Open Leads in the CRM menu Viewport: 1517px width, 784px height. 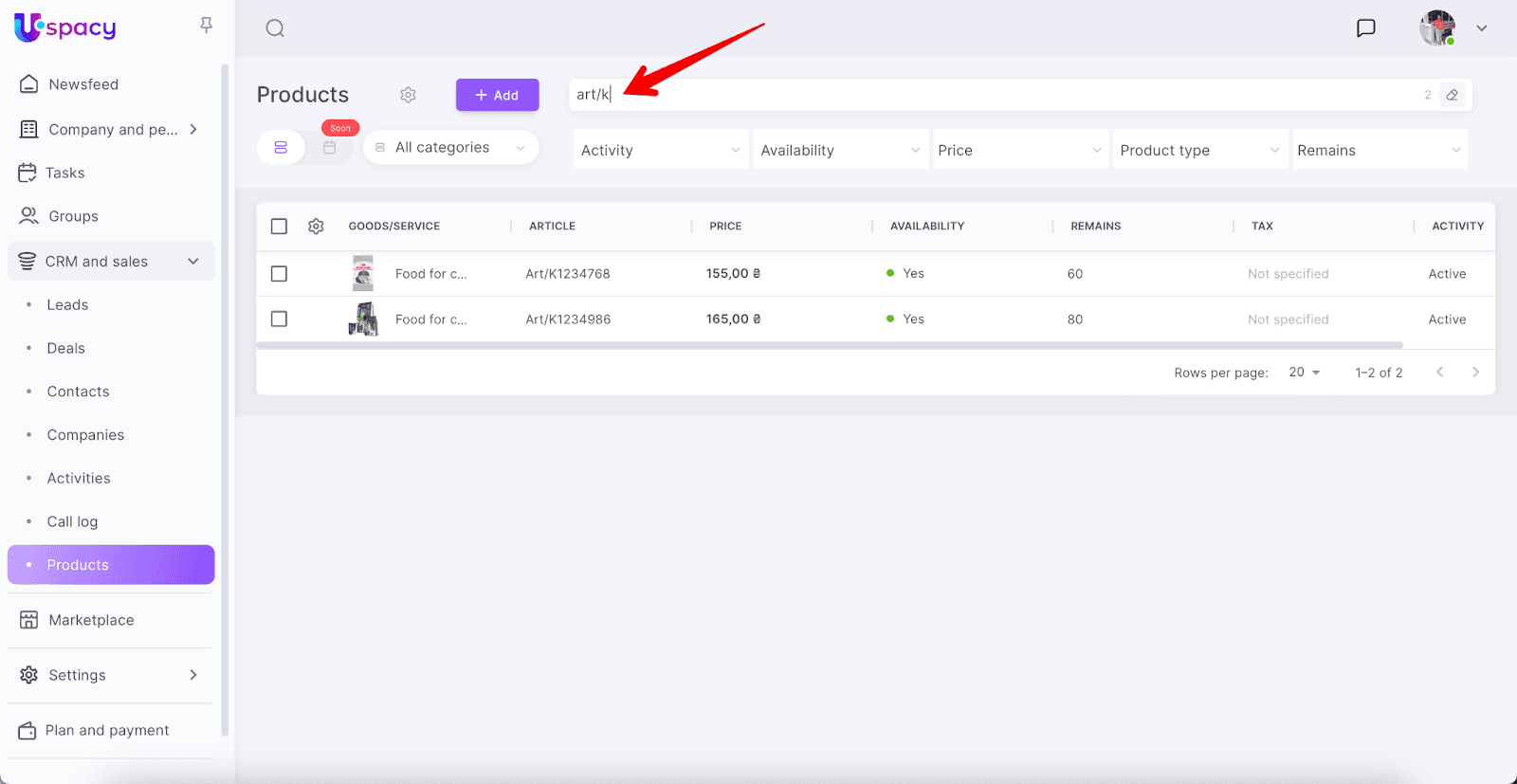[67, 305]
